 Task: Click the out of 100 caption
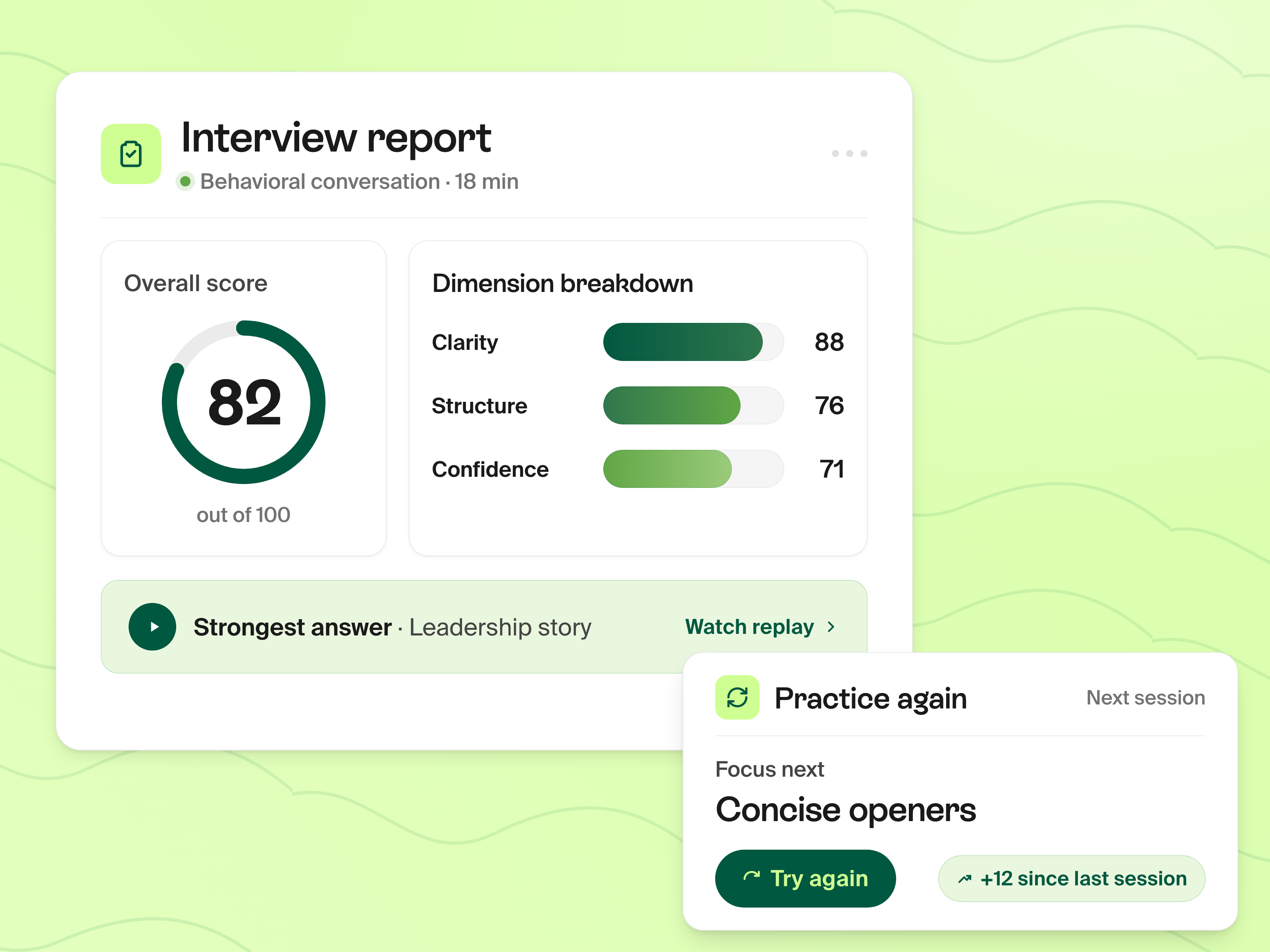pyautogui.click(x=243, y=515)
